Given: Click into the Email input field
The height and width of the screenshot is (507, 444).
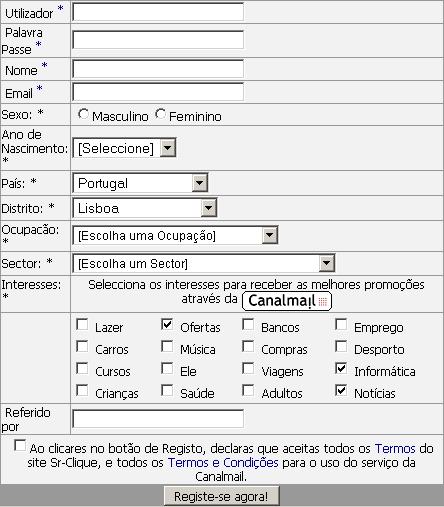Looking at the screenshot, I should [158, 92].
